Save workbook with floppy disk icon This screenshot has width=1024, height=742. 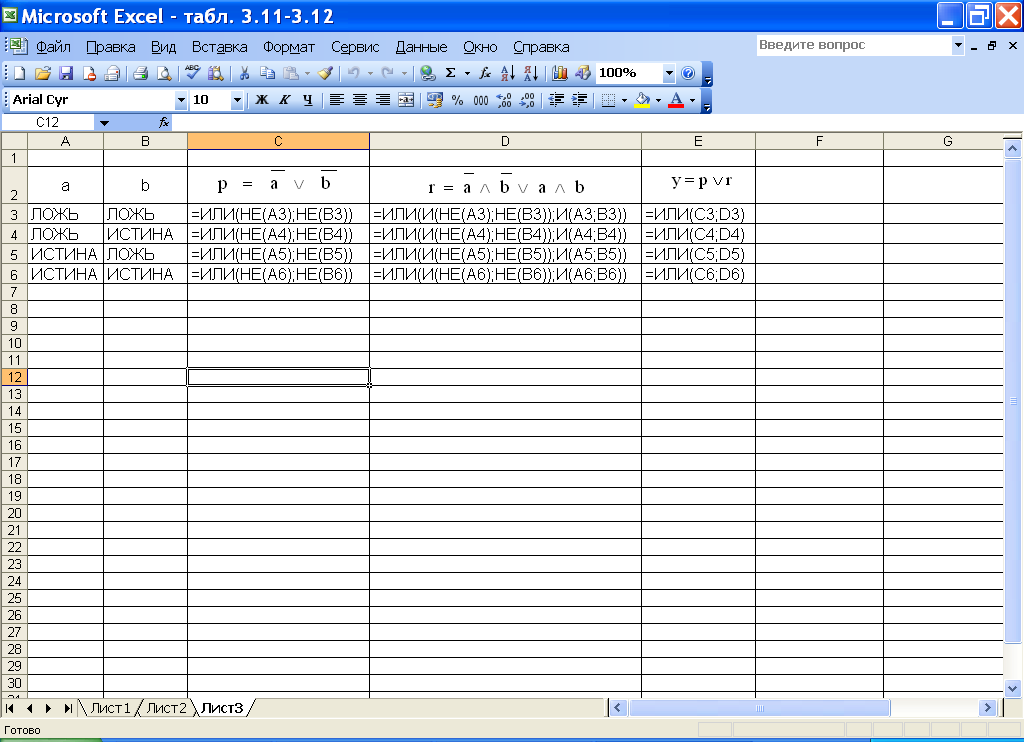coord(66,73)
